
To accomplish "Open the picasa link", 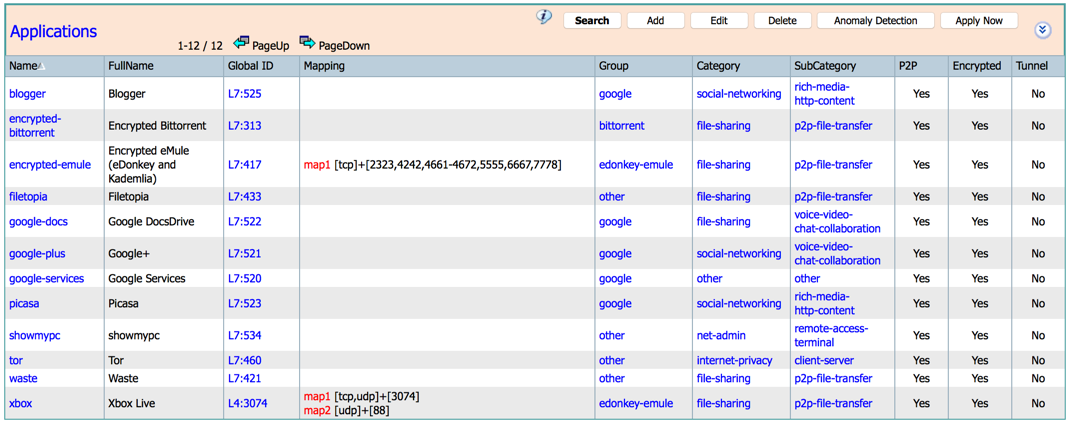I will [24, 303].
